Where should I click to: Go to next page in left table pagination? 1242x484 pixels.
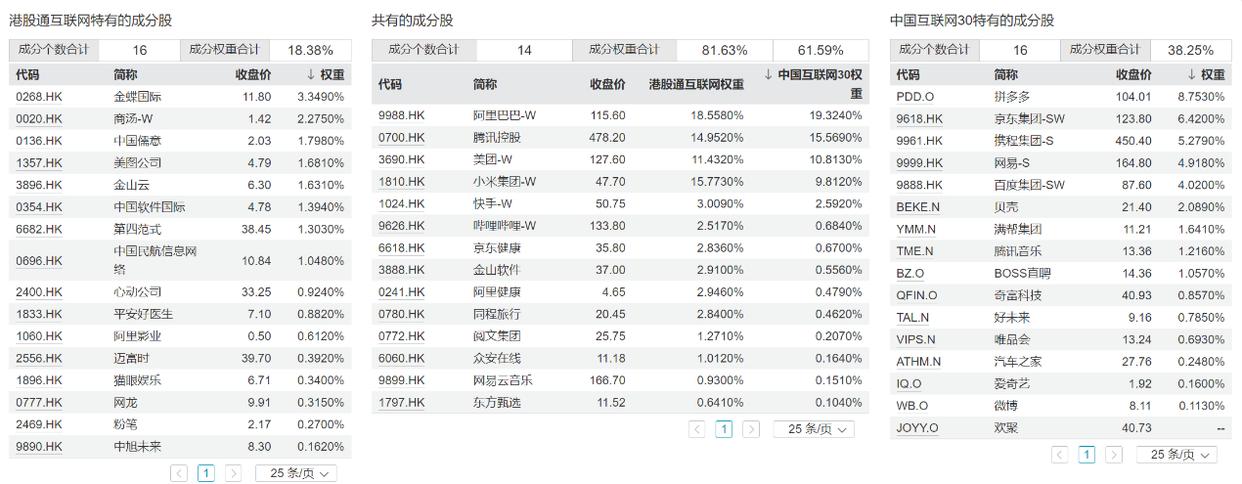pos(233,473)
